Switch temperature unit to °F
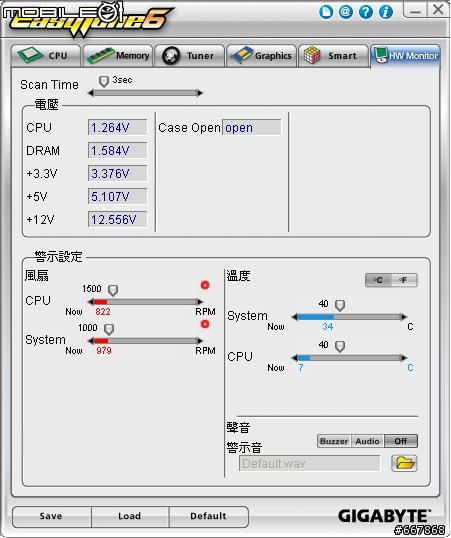 404,280
